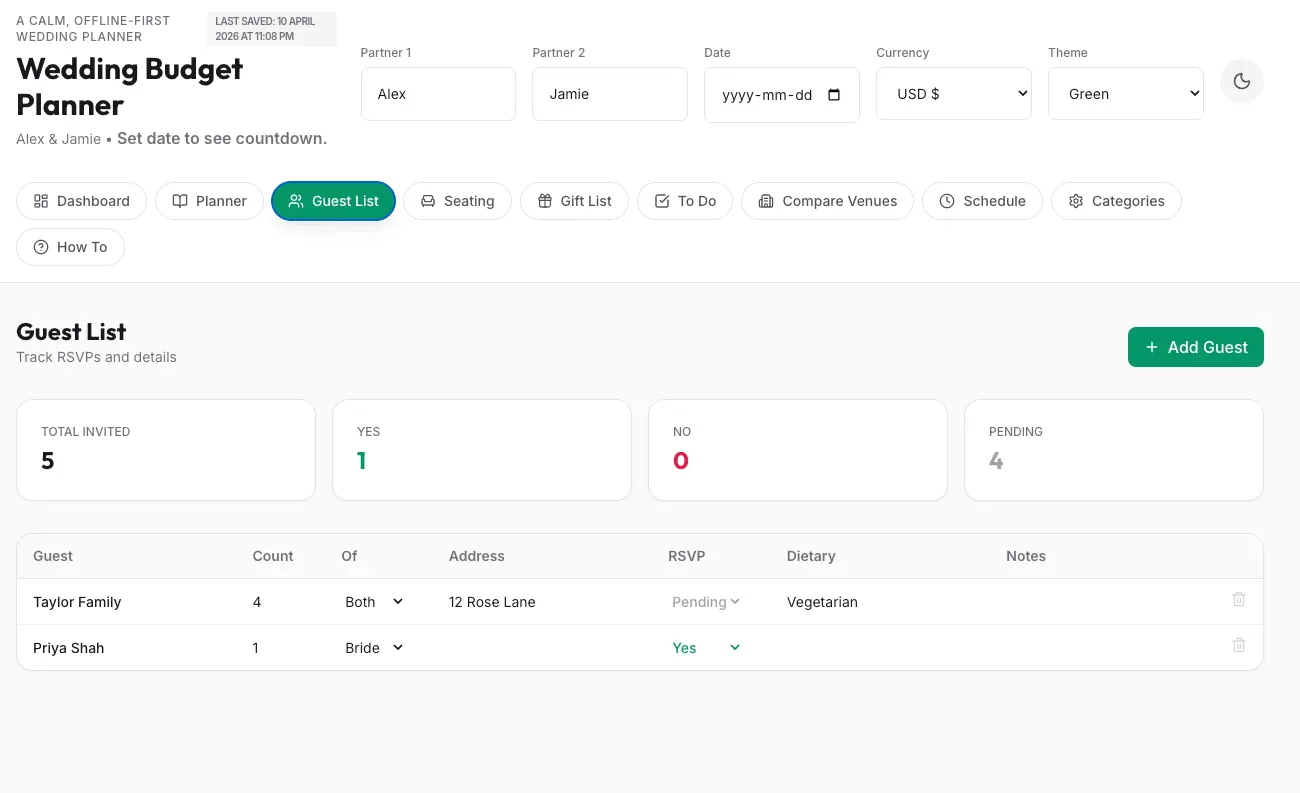The width and height of the screenshot is (1300, 793).
Task: Expand the Currency dropdown
Action: click(x=953, y=94)
